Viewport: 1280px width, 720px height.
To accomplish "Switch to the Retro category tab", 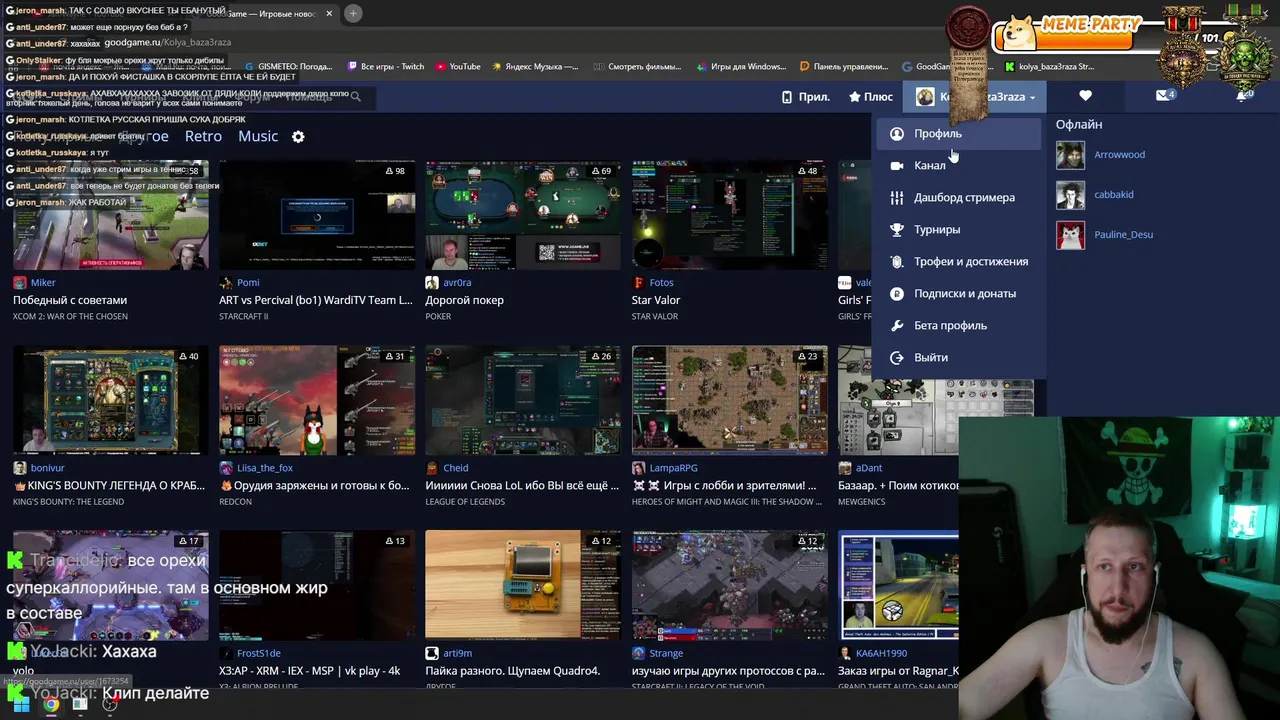I will coord(203,136).
